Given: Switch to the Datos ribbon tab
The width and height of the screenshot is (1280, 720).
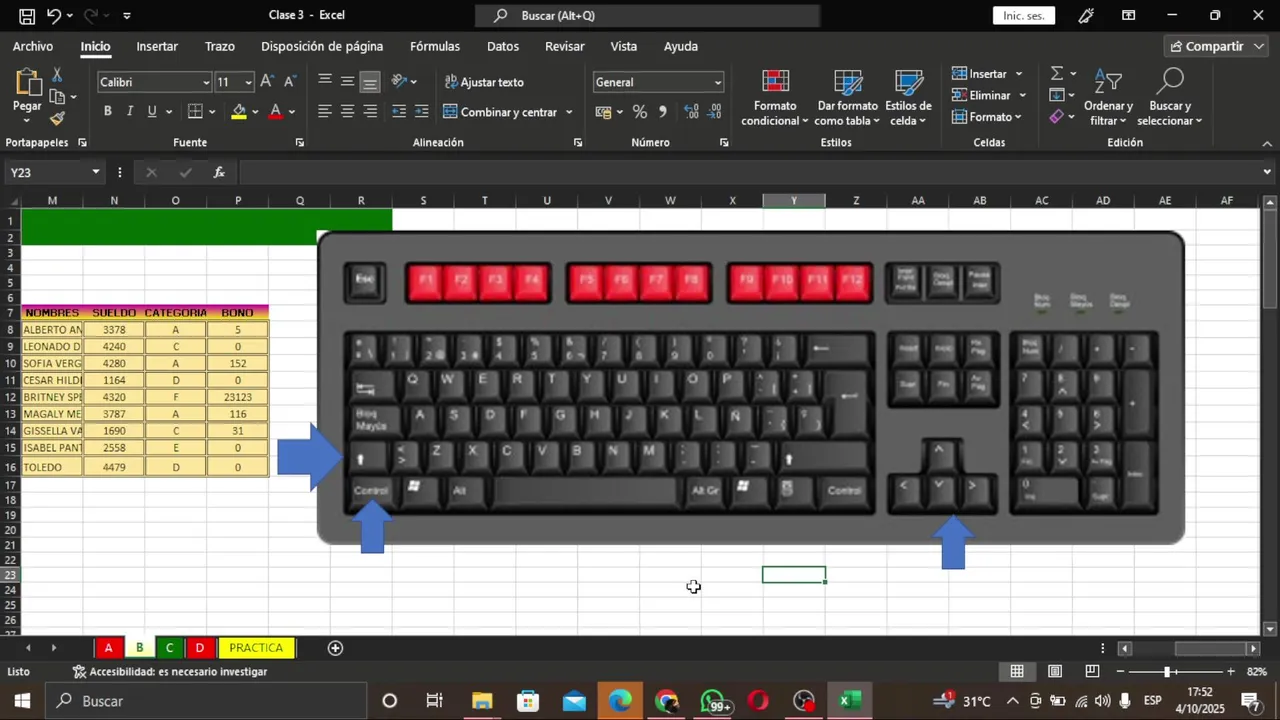Looking at the screenshot, I should point(503,46).
